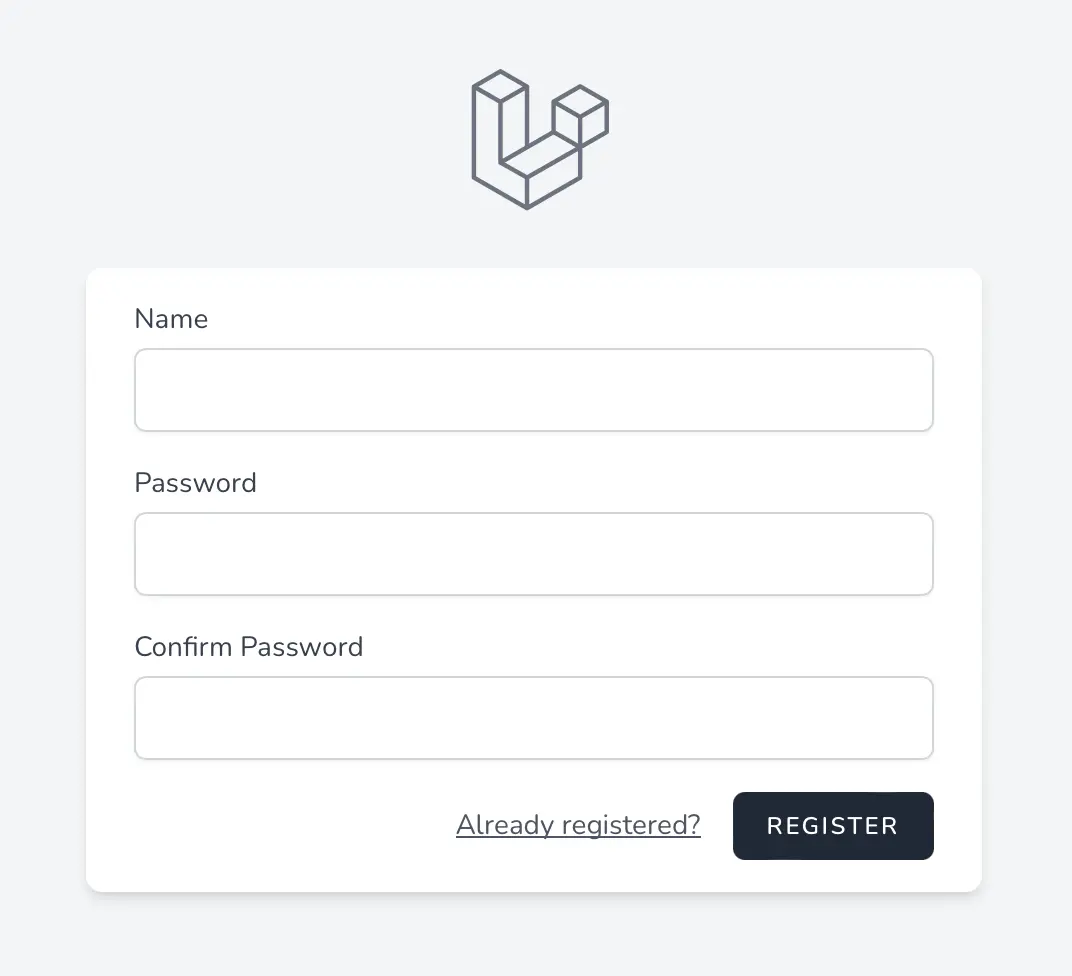Viewport: 1072px width, 976px height.
Task: Click inside the Password input box
Action: 533,554
